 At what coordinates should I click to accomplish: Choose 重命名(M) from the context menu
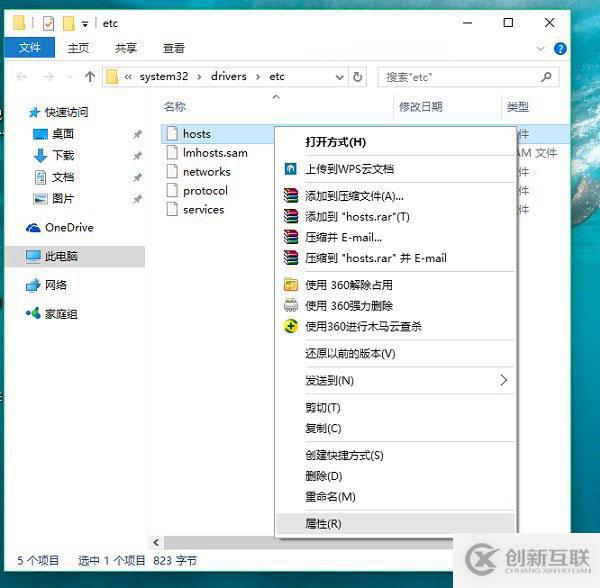pyautogui.click(x=396, y=497)
